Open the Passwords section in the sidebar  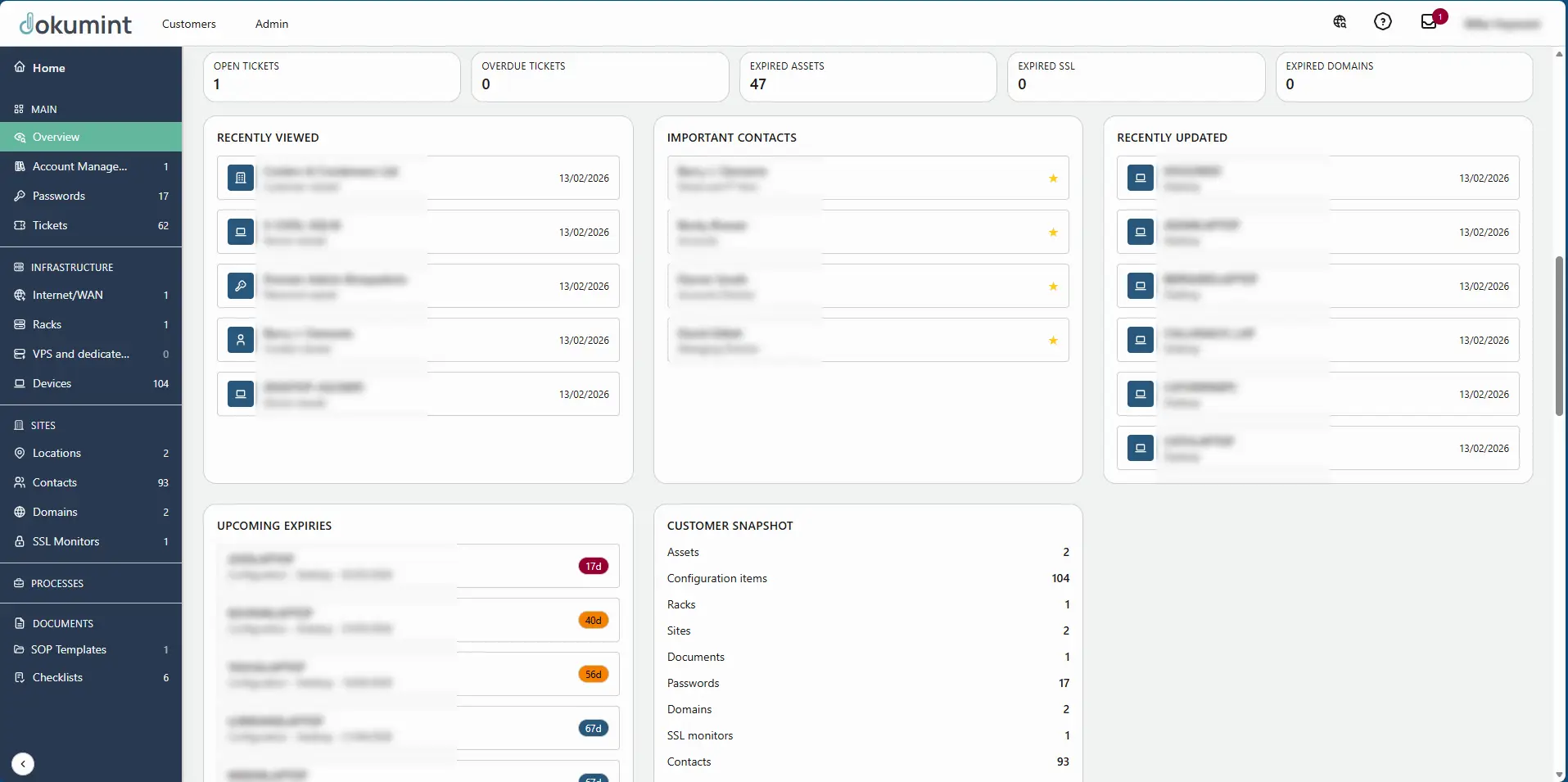coord(57,196)
